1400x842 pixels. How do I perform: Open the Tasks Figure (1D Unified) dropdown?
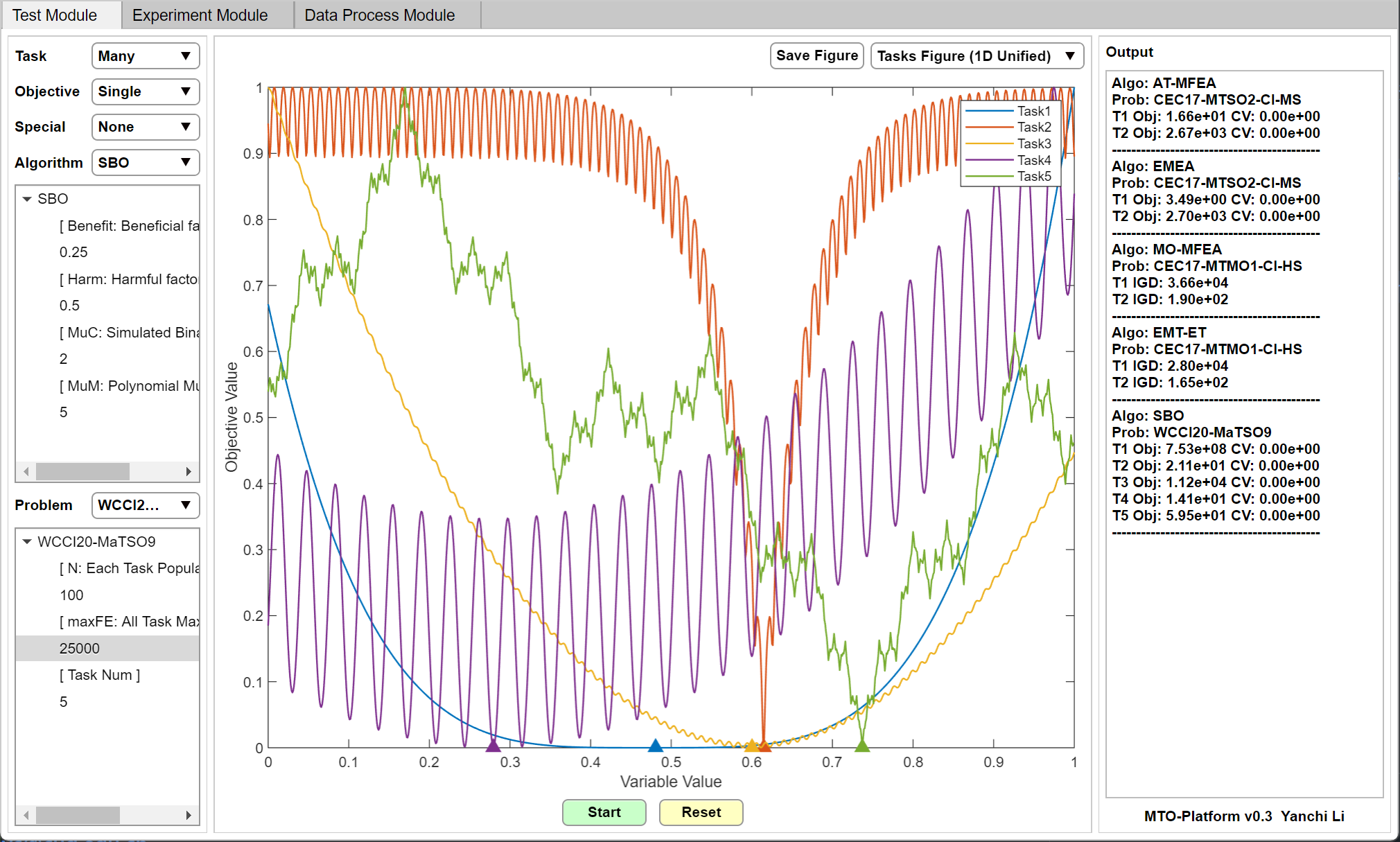point(976,56)
